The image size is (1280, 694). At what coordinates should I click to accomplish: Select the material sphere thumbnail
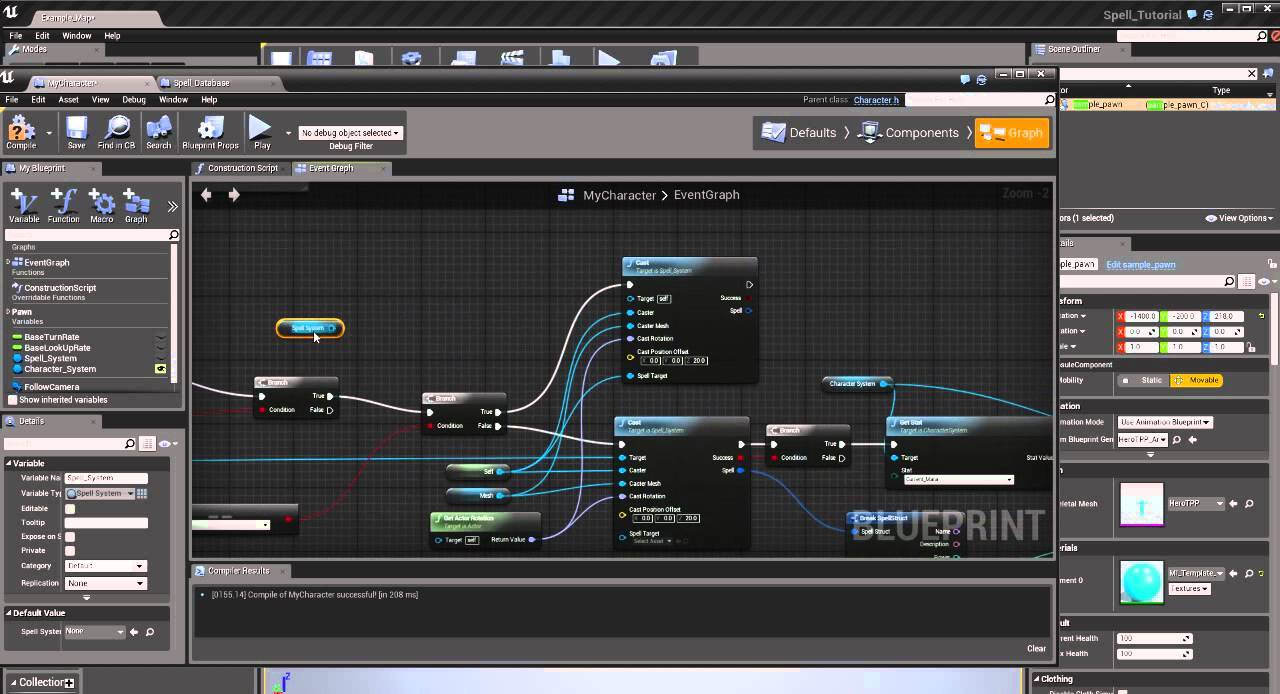point(1142,582)
